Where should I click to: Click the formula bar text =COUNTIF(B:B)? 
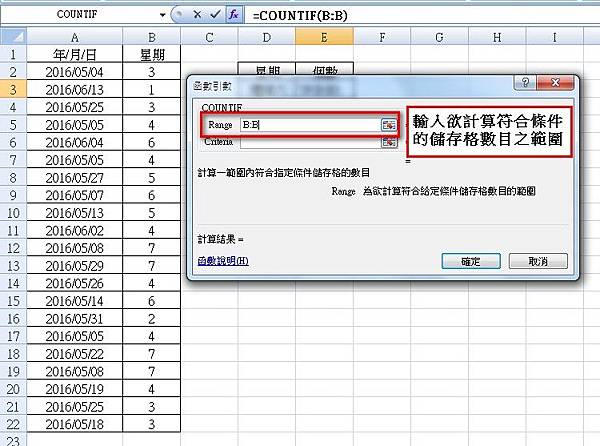[x=300, y=16]
